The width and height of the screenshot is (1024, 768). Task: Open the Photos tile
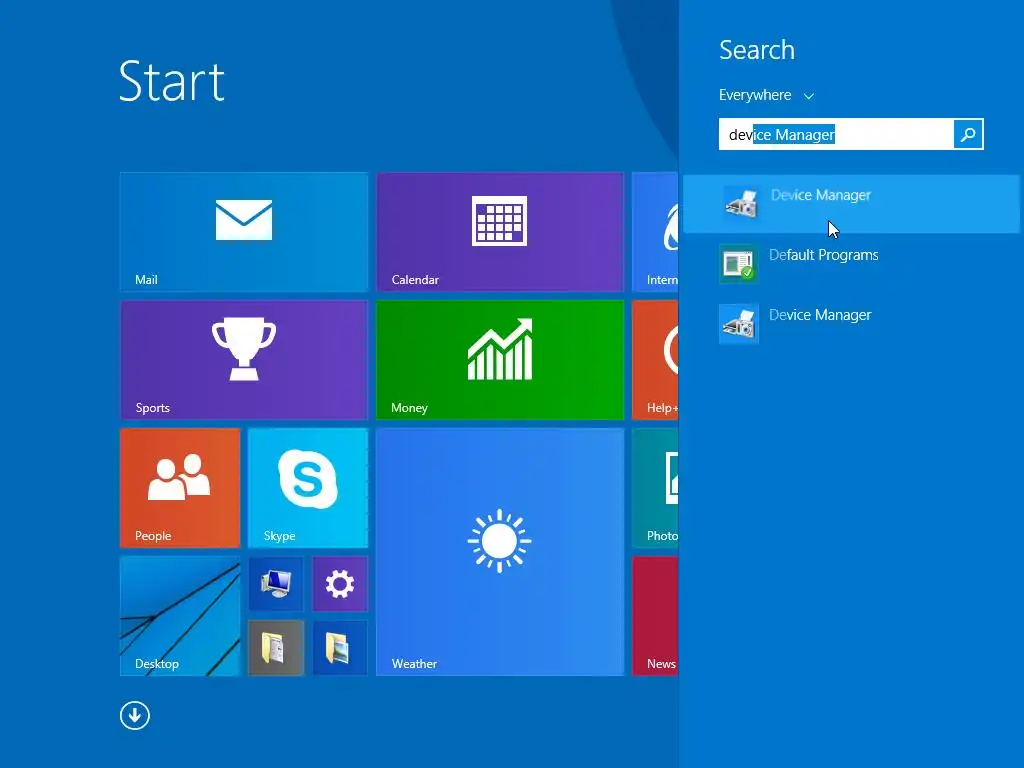[x=655, y=488]
